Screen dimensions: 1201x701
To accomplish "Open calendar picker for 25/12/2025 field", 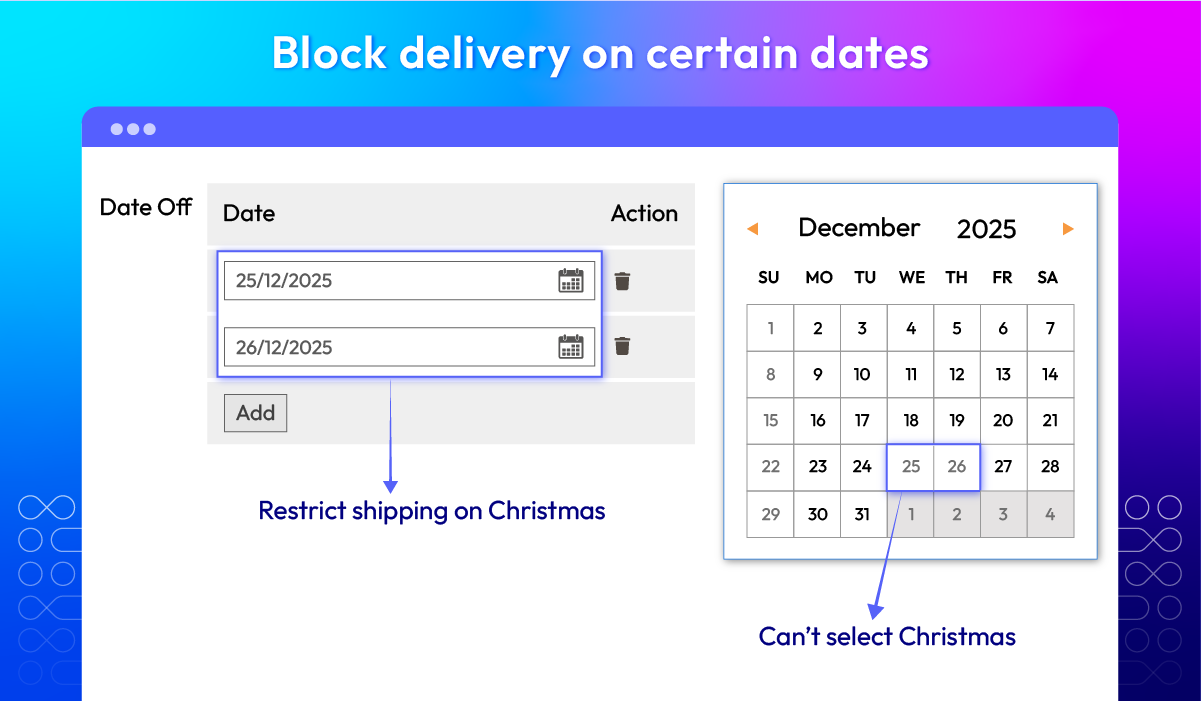I will coord(571,281).
